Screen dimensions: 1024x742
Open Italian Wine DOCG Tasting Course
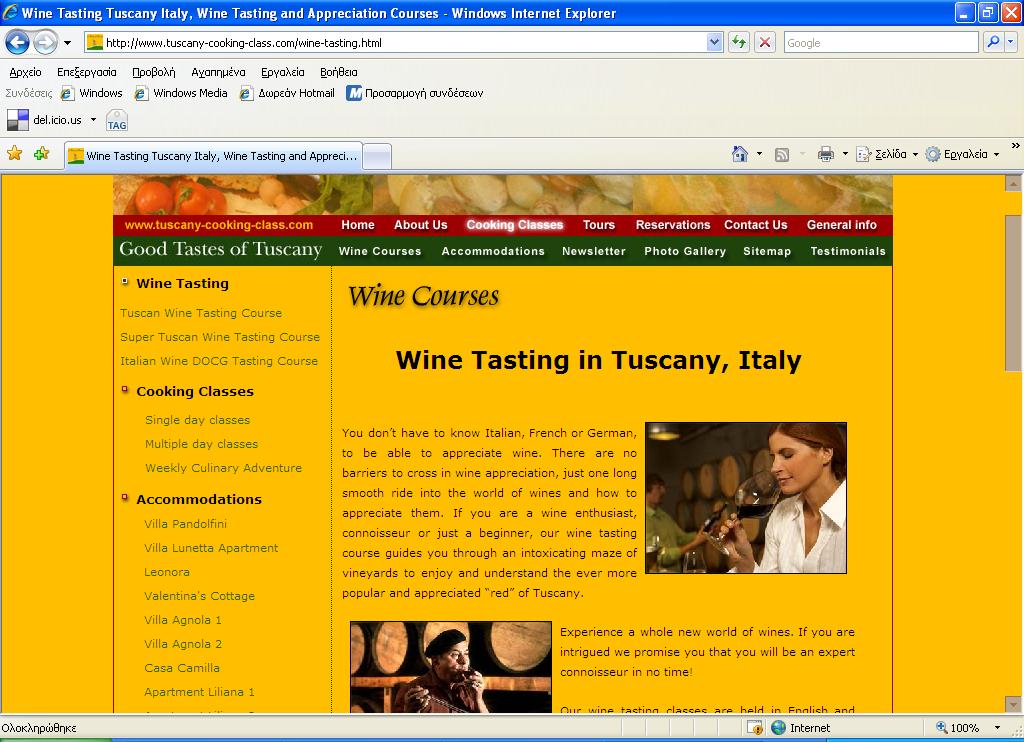coord(219,361)
